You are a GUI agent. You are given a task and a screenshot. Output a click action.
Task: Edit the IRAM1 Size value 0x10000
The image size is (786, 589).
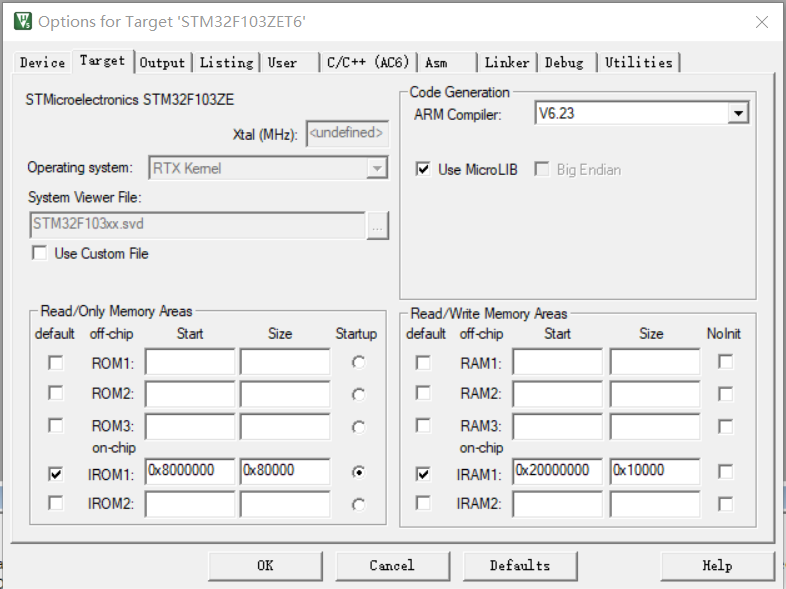tap(655, 471)
